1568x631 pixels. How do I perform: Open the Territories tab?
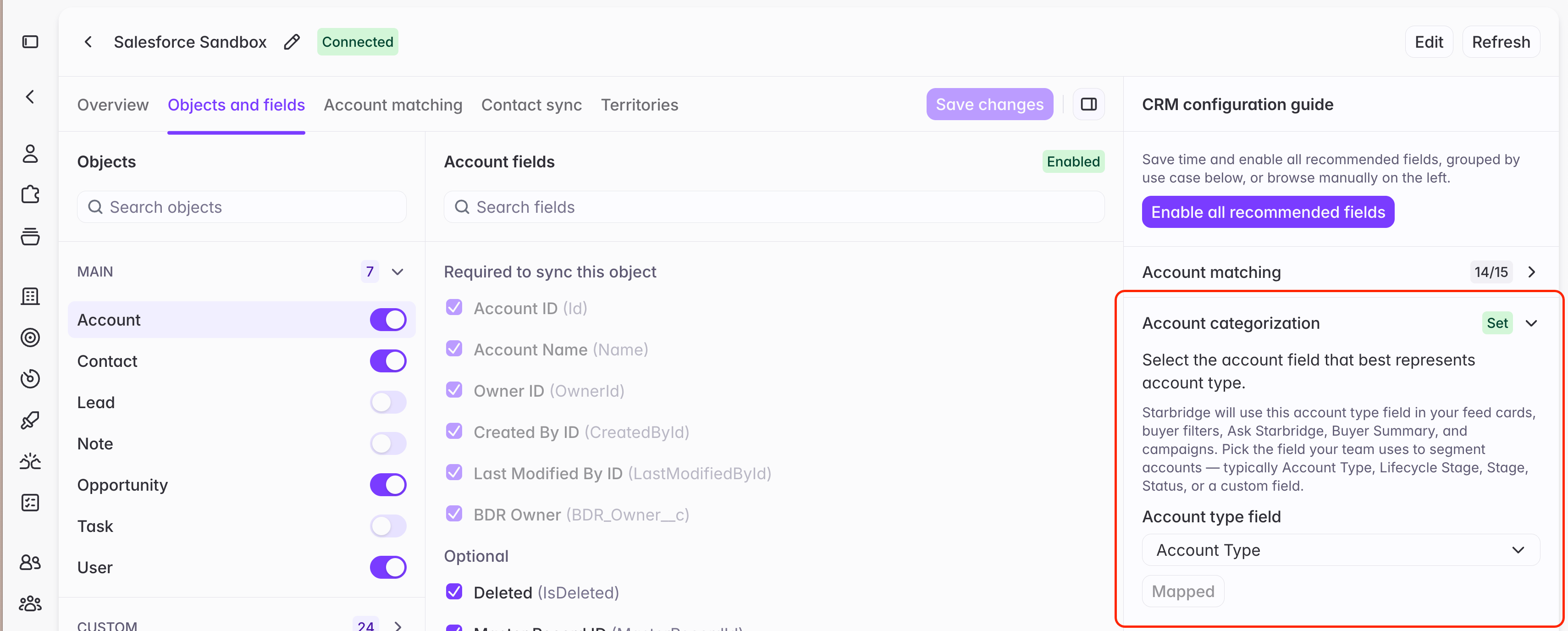[x=639, y=105]
